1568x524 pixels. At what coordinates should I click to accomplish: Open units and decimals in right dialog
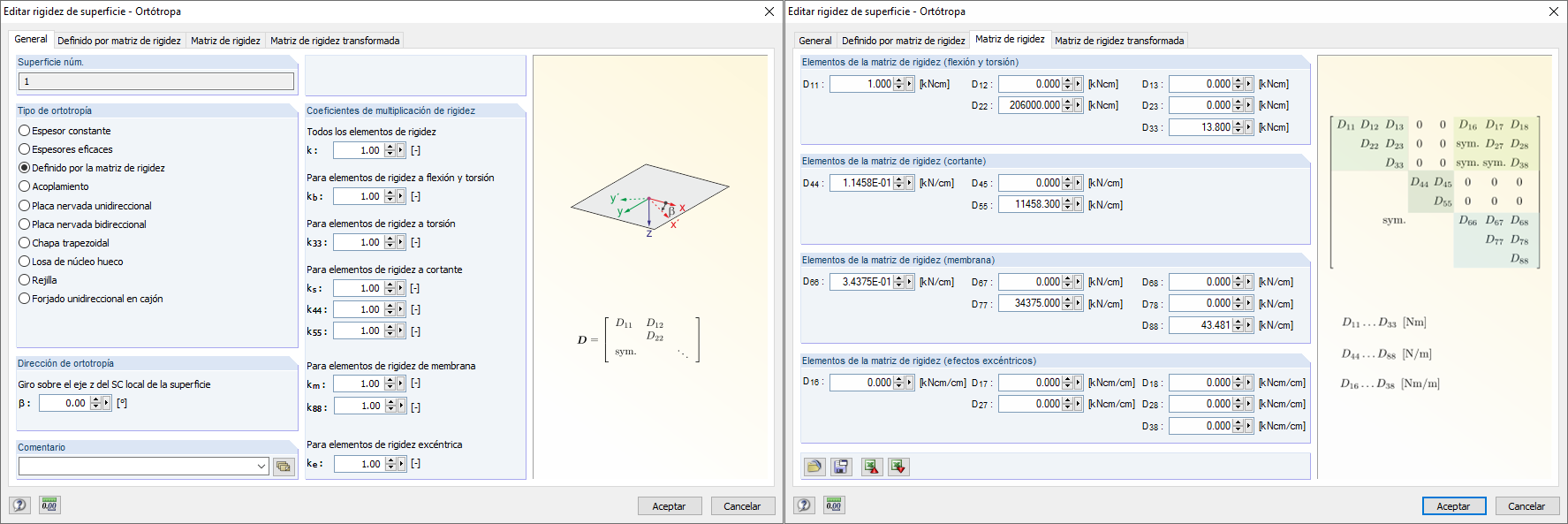point(834,505)
